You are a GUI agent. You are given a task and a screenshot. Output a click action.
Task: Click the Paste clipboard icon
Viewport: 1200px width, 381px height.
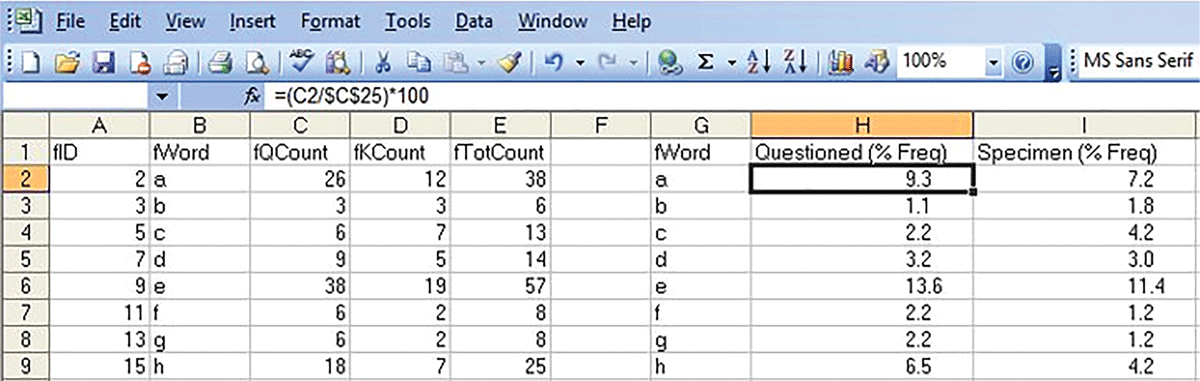coord(456,63)
